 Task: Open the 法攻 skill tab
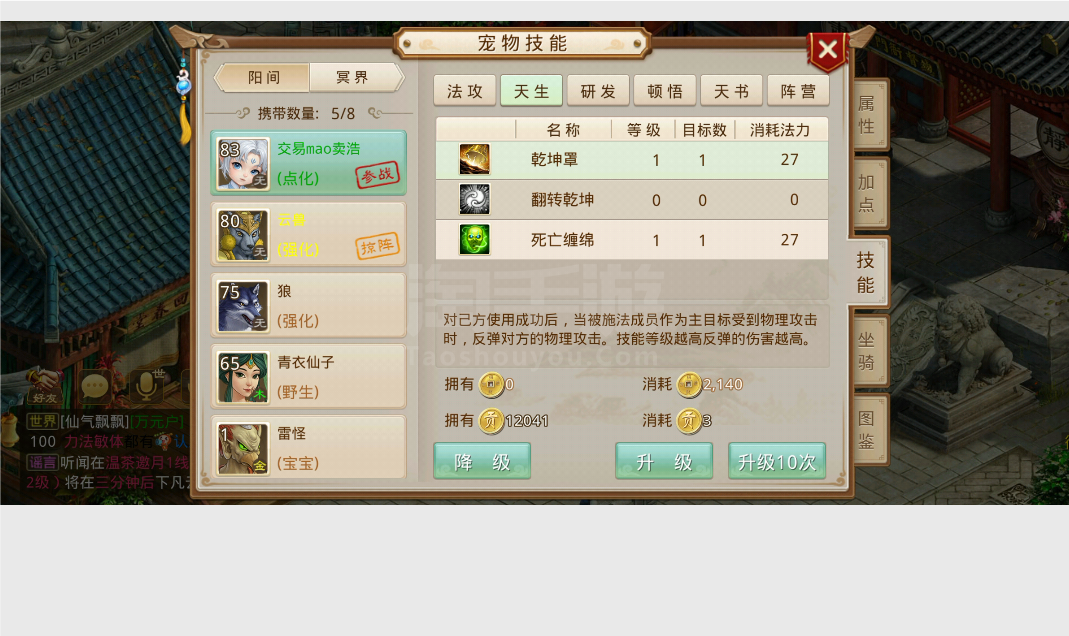coord(464,91)
